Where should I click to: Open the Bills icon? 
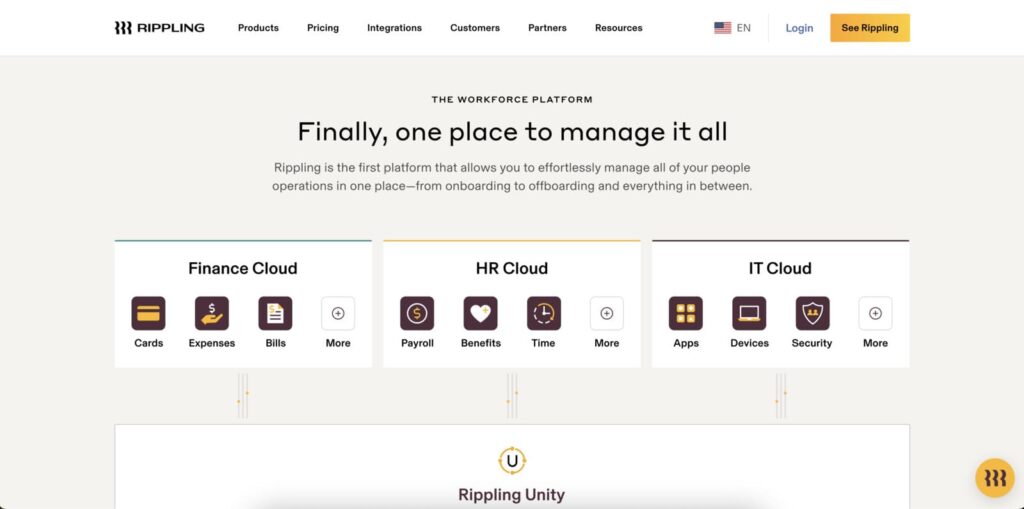(x=275, y=313)
